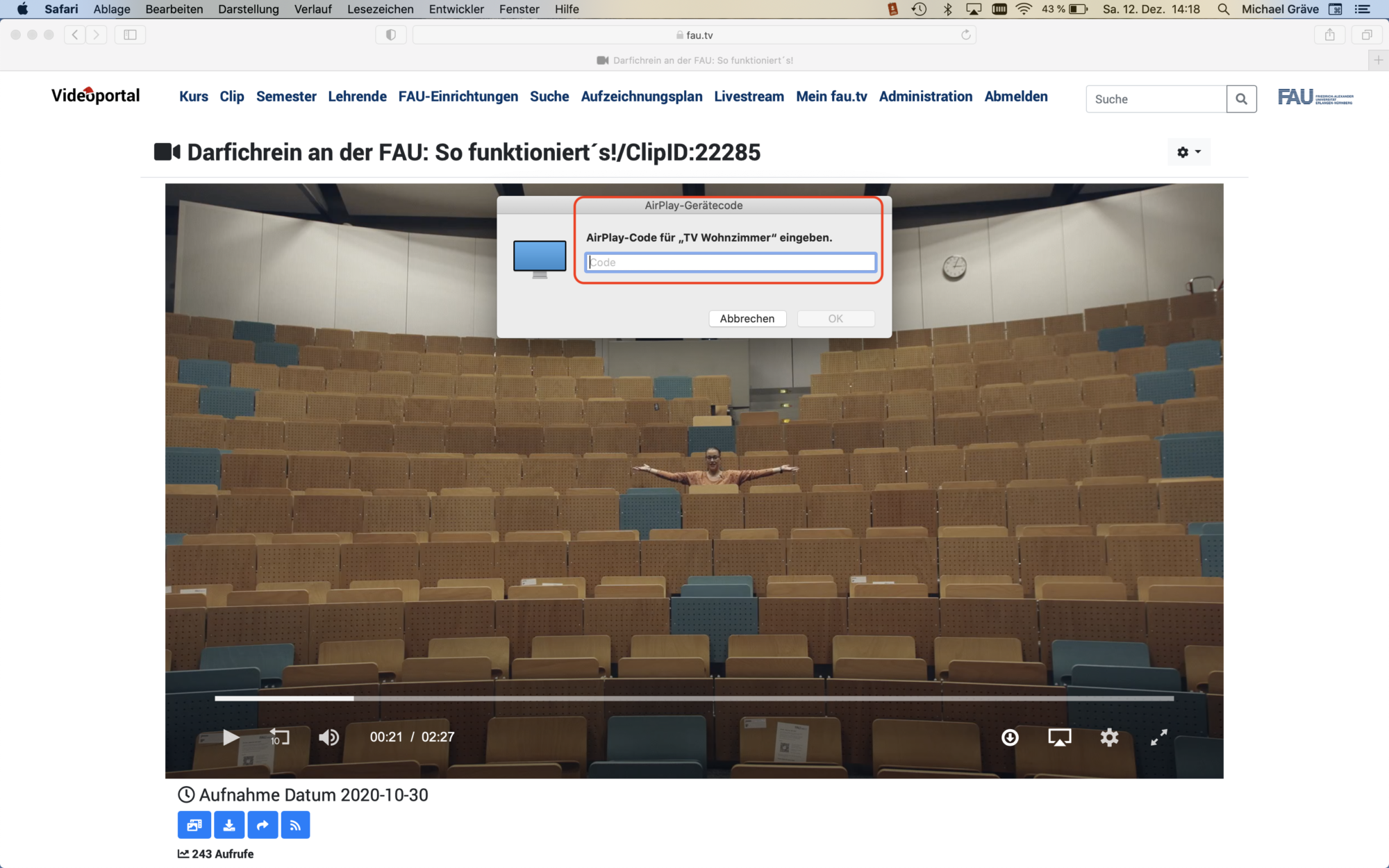The image size is (1389, 868).
Task: Open the video player settings gear
Action: [x=1109, y=737]
